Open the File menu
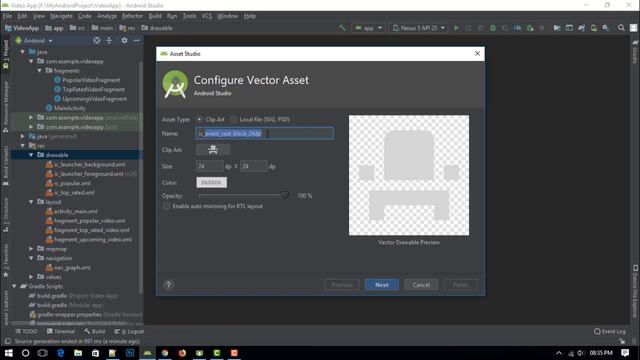Screen dimensions: 640x360 pyautogui.click(x=7, y=16)
